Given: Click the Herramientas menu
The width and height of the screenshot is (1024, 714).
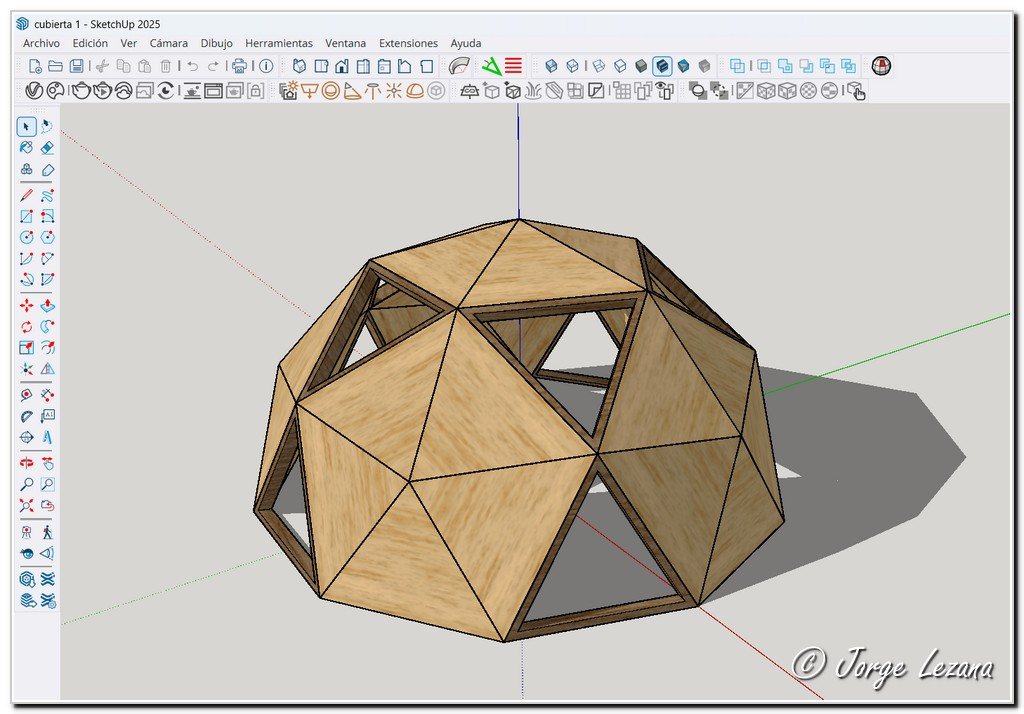Looking at the screenshot, I should click(x=278, y=43).
